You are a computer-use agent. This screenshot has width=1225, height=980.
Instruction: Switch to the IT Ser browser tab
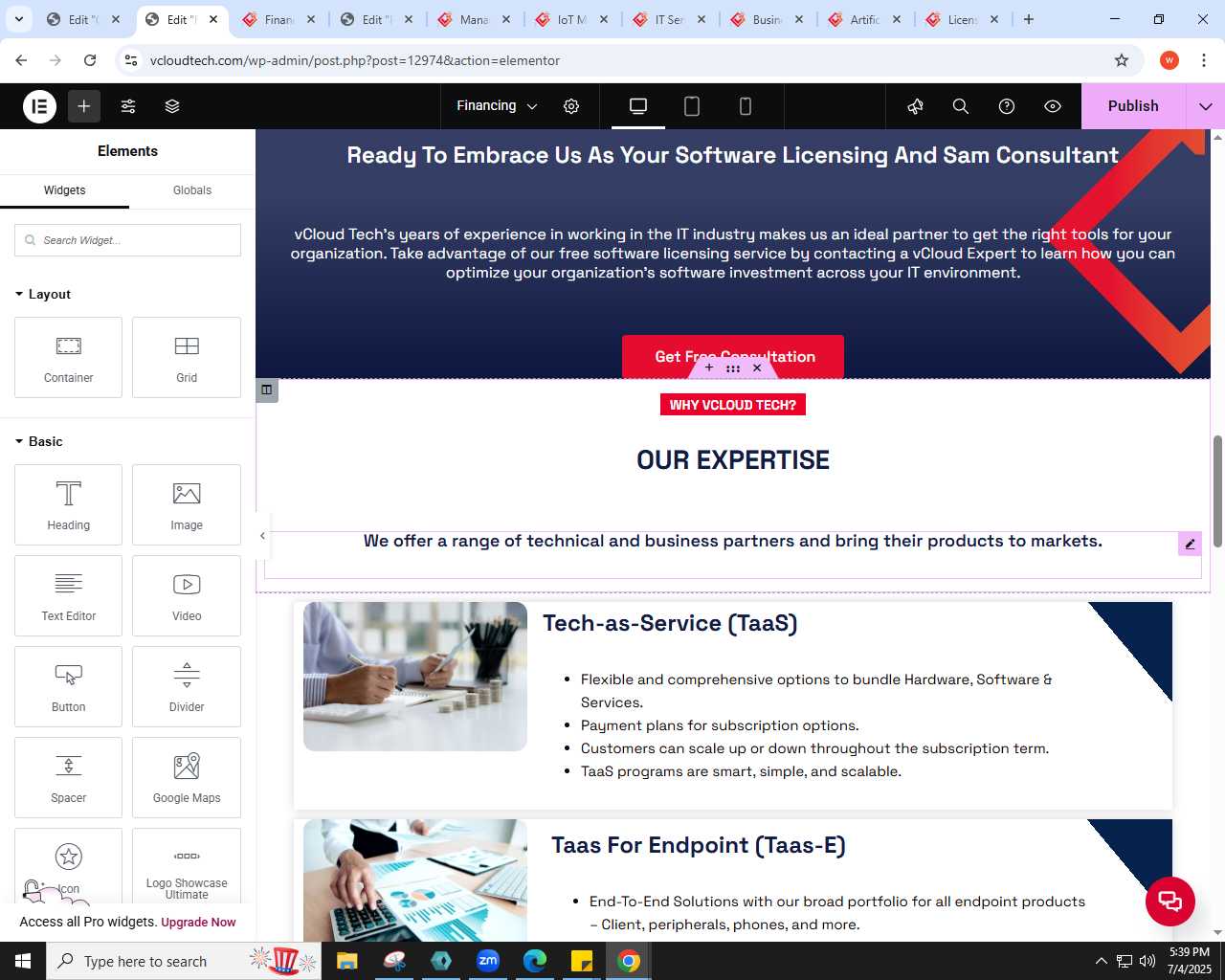(x=670, y=19)
